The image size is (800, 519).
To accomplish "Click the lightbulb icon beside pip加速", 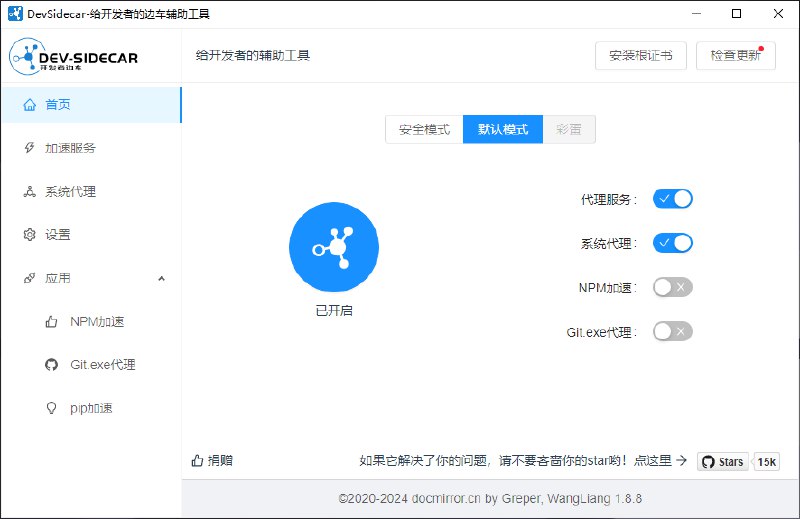I will 52,408.
